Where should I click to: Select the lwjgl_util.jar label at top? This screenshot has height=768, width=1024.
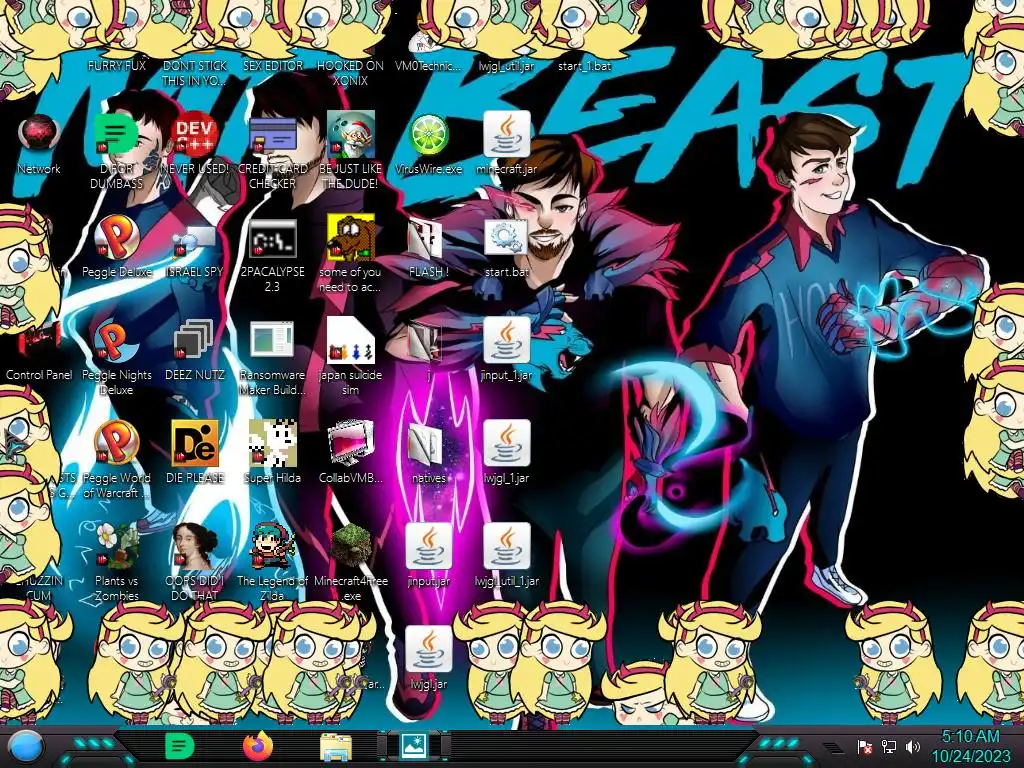506,66
